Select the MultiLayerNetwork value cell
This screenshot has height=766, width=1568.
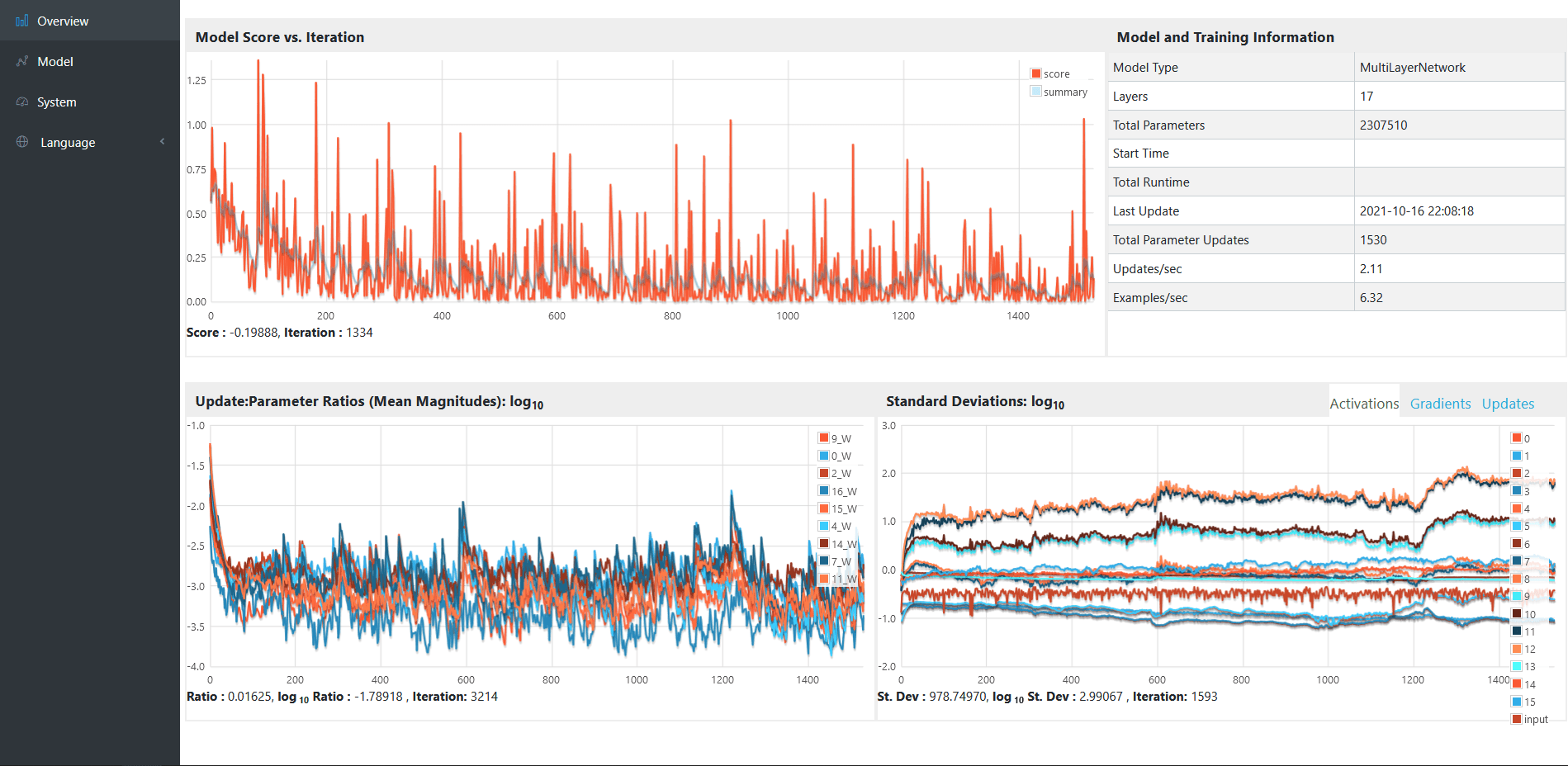click(x=1459, y=68)
